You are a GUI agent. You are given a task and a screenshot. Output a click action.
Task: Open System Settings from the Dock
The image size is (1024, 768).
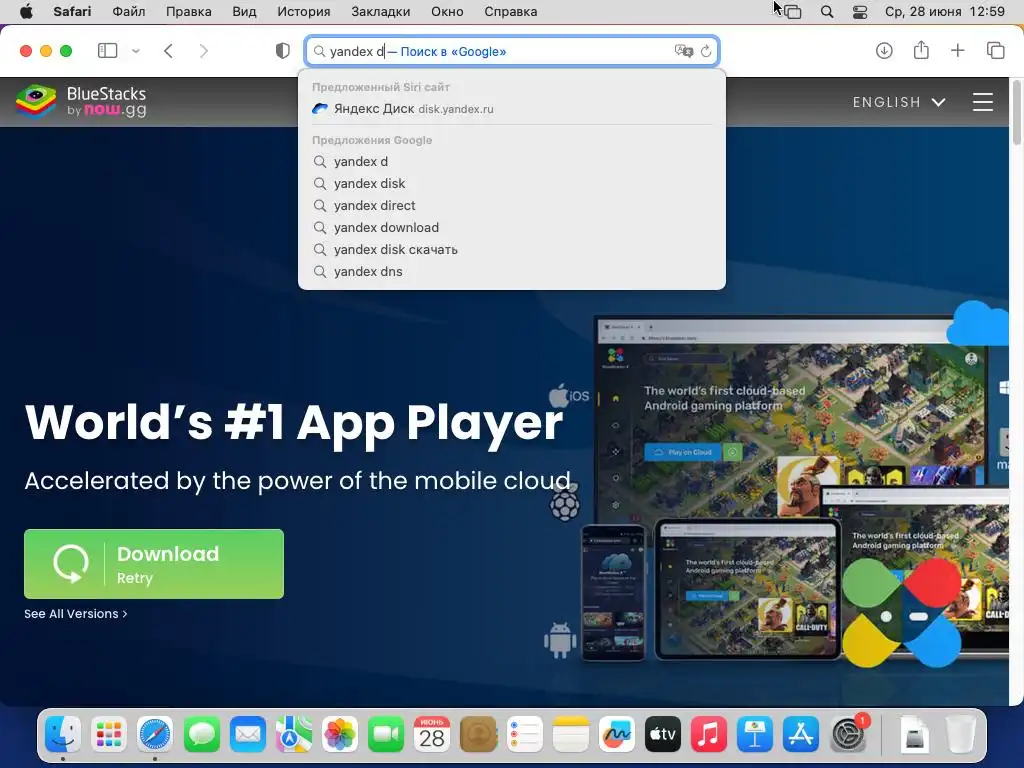pos(848,735)
